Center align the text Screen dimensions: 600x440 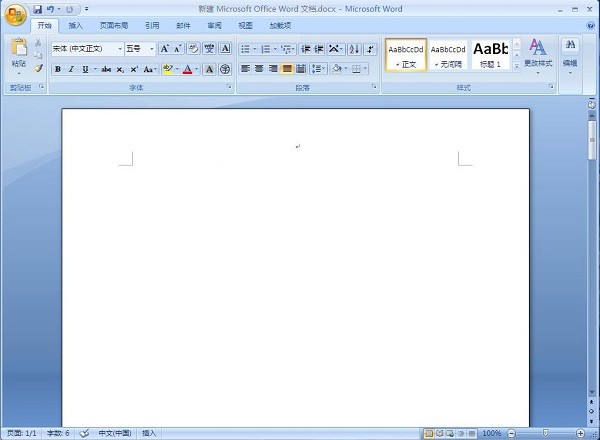pos(259,69)
